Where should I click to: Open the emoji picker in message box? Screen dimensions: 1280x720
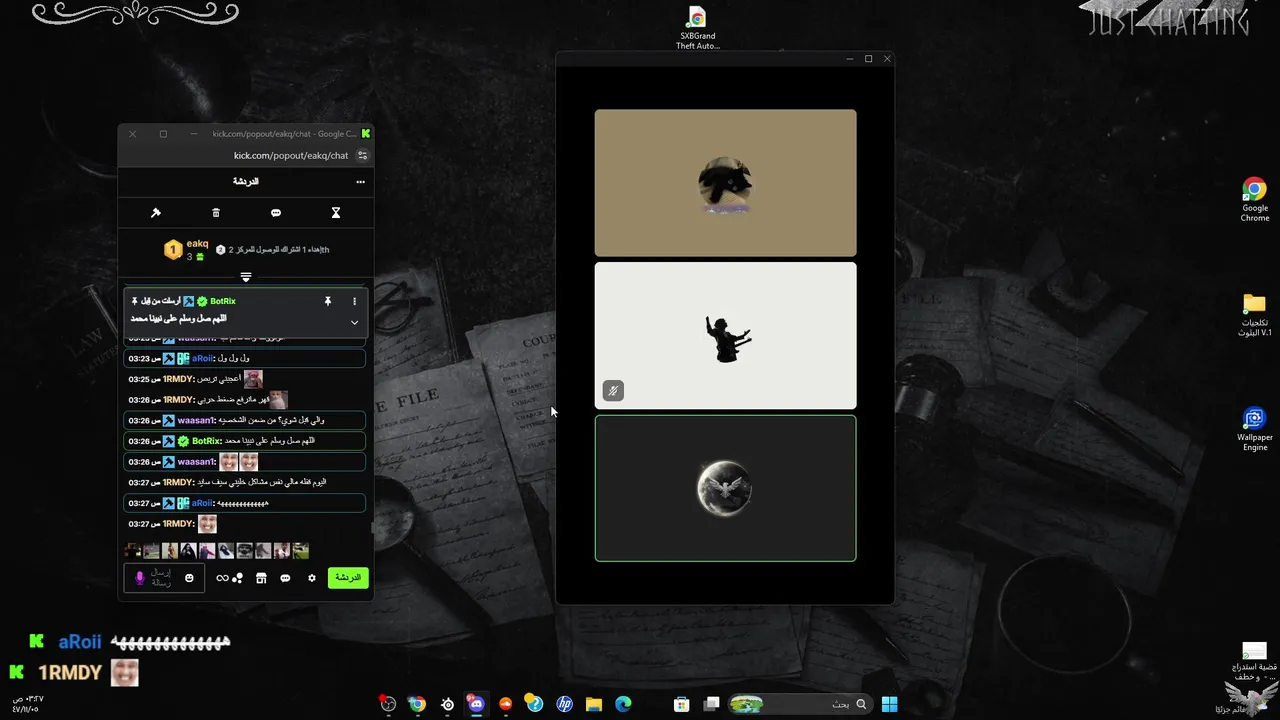(189, 578)
